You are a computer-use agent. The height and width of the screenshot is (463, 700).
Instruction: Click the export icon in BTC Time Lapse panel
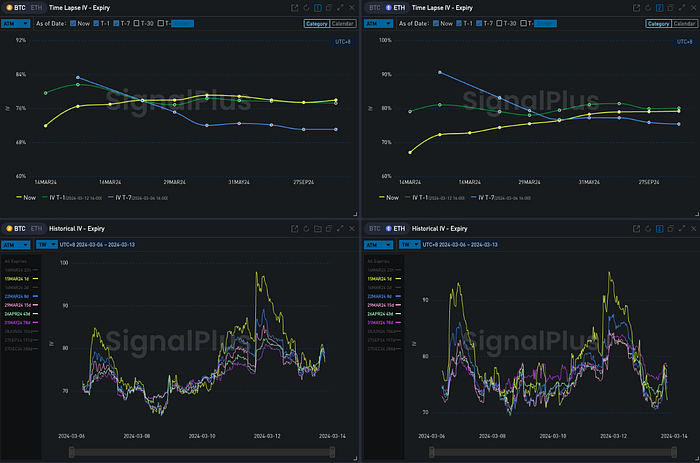[x=294, y=7]
